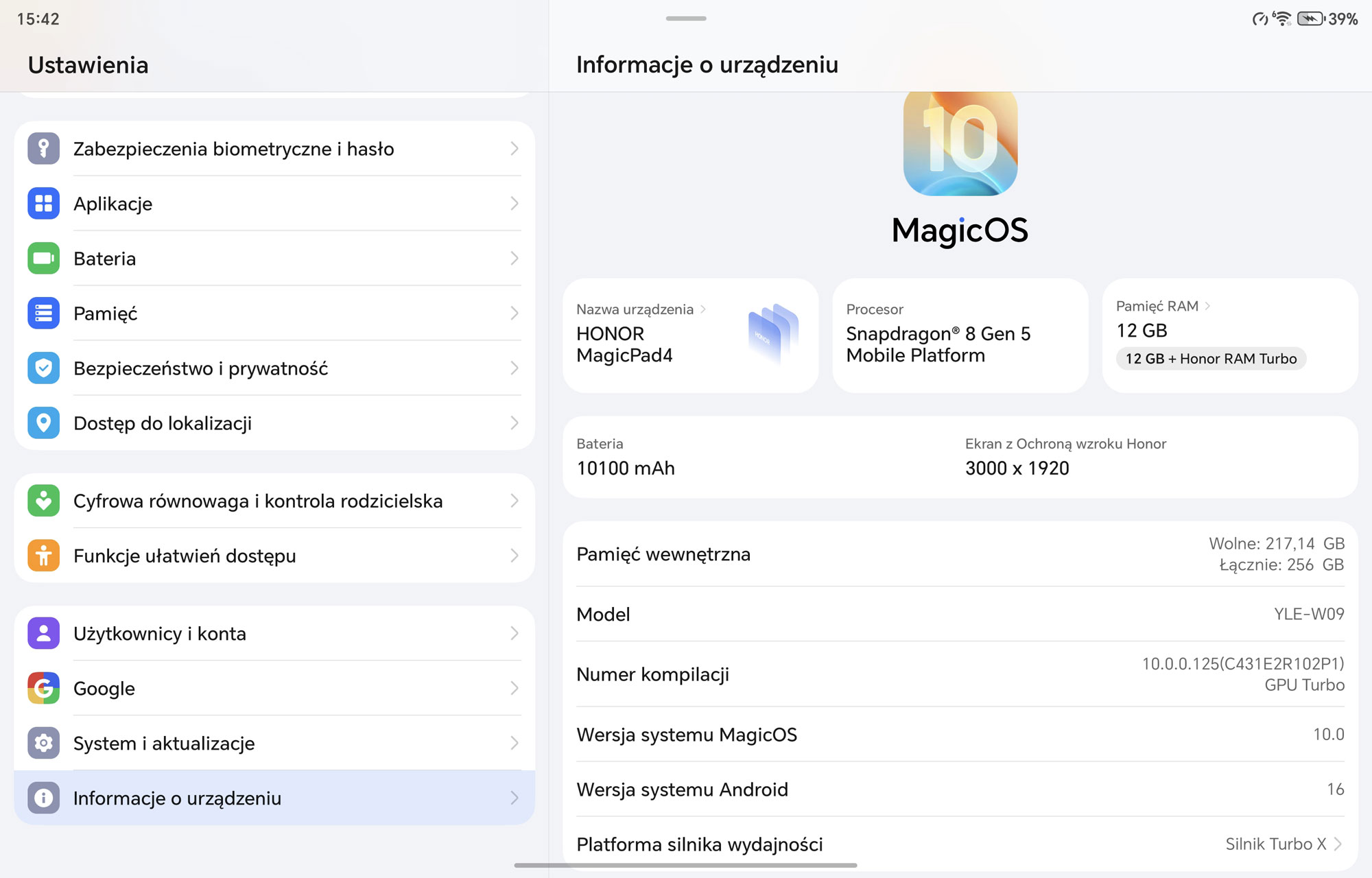Tap the top split-view drag handle
The height and width of the screenshot is (878, 1372).
click(686, 19)
